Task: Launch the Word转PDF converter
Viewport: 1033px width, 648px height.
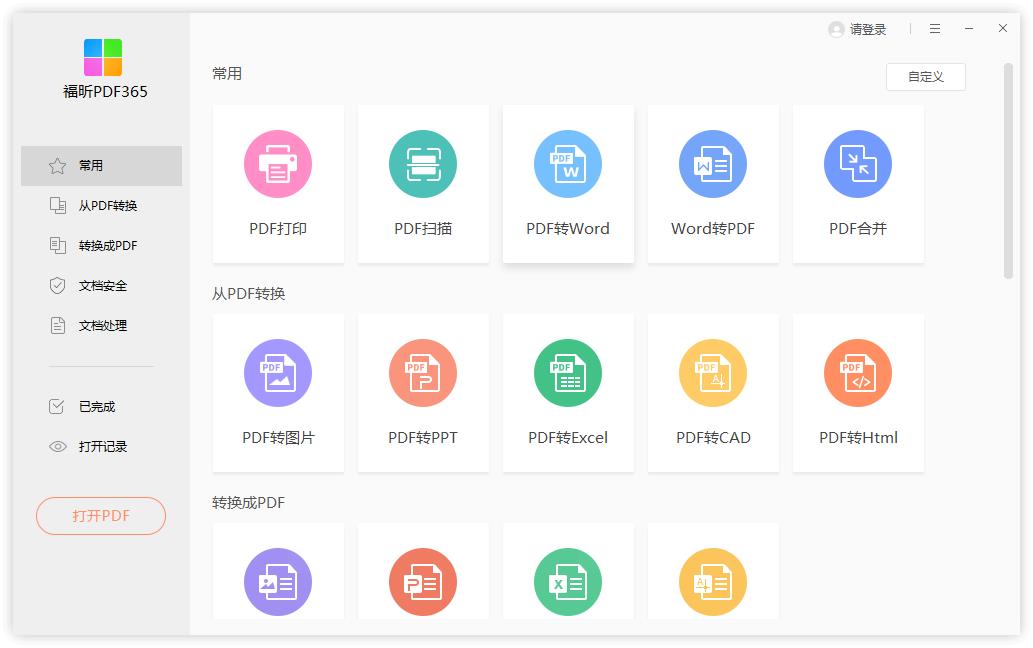Action: pyautogui.click(x=713, y=184)
